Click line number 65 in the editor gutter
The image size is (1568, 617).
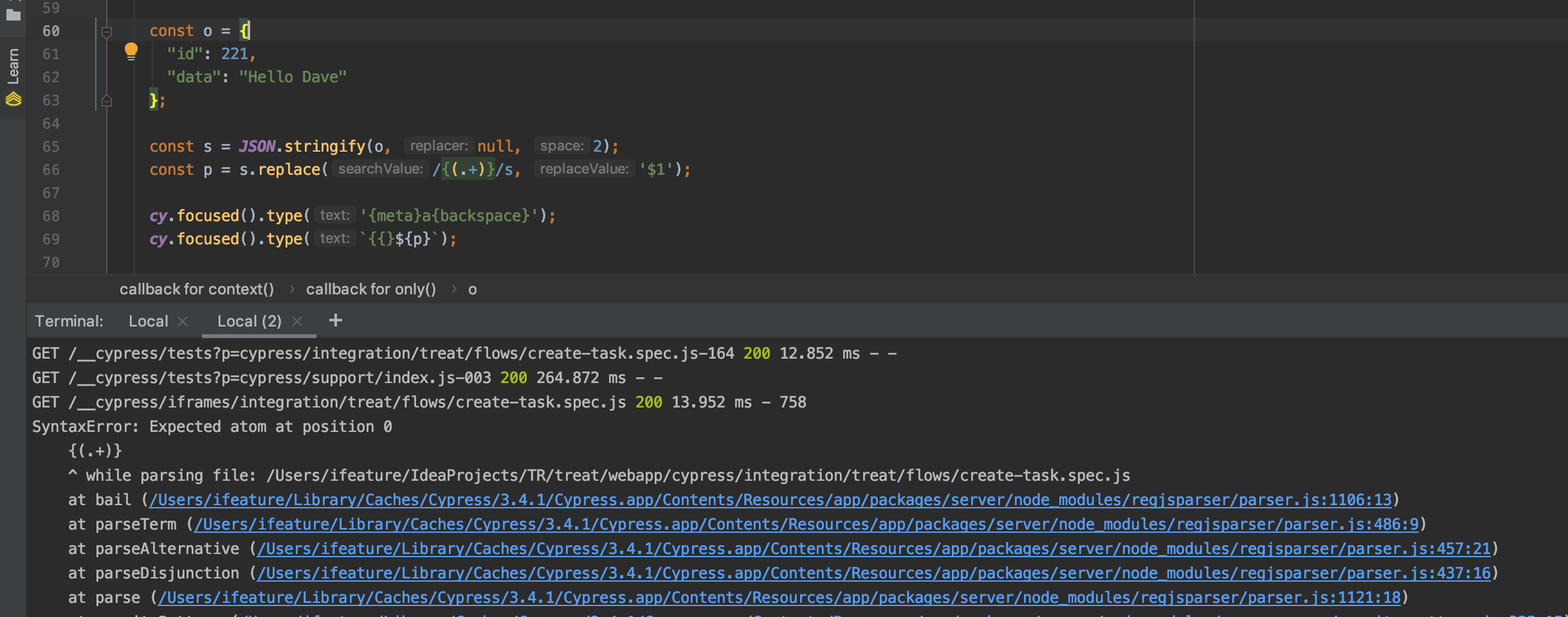(51, 147)
